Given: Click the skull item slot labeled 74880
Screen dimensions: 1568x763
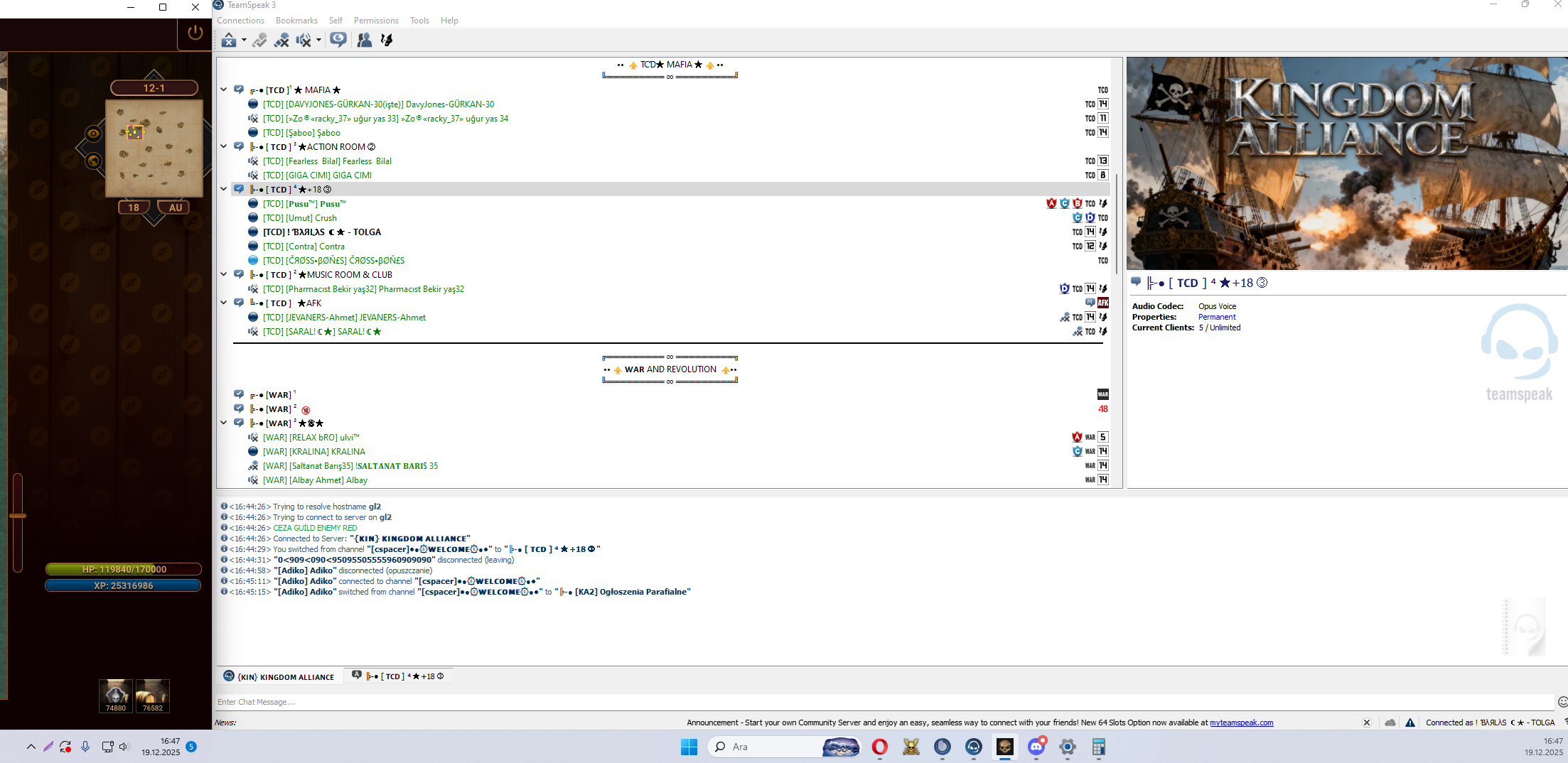Looking at the screenshot, I should (116, 696).
